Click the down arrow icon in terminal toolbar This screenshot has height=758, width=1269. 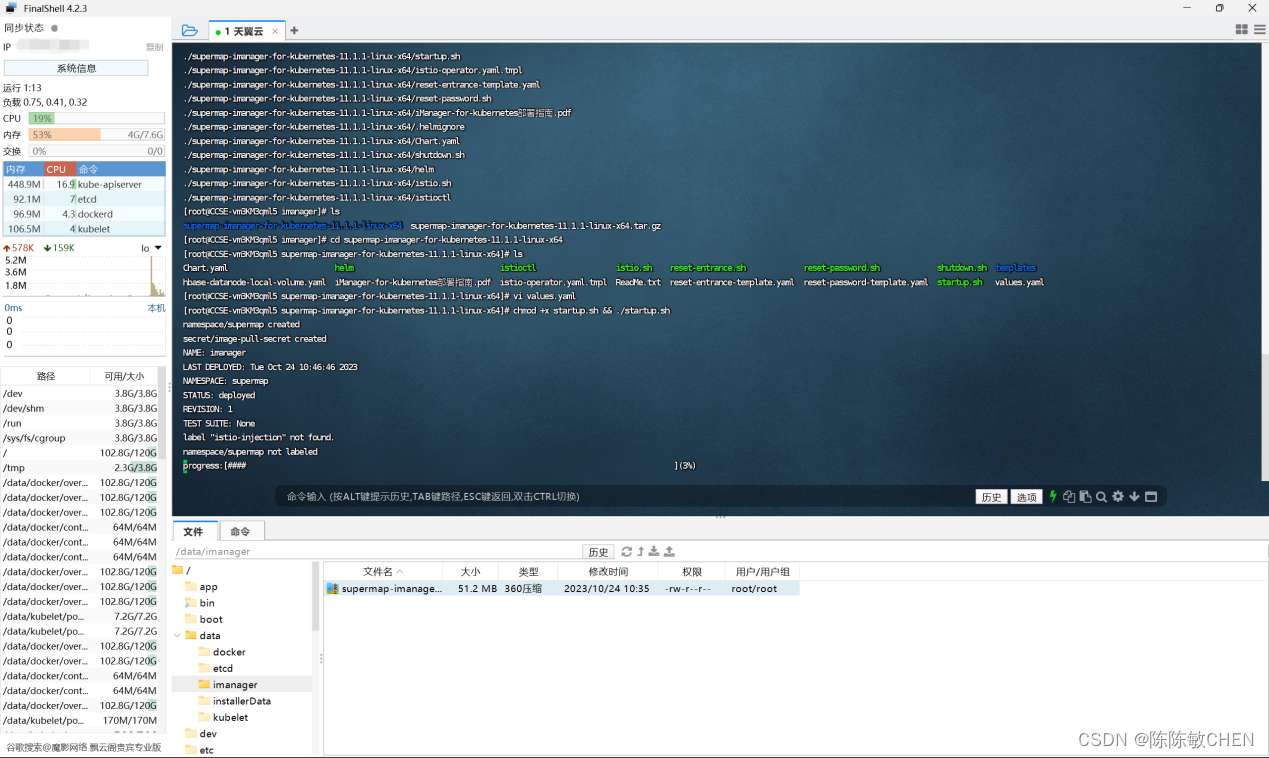tap(1134, 497)
